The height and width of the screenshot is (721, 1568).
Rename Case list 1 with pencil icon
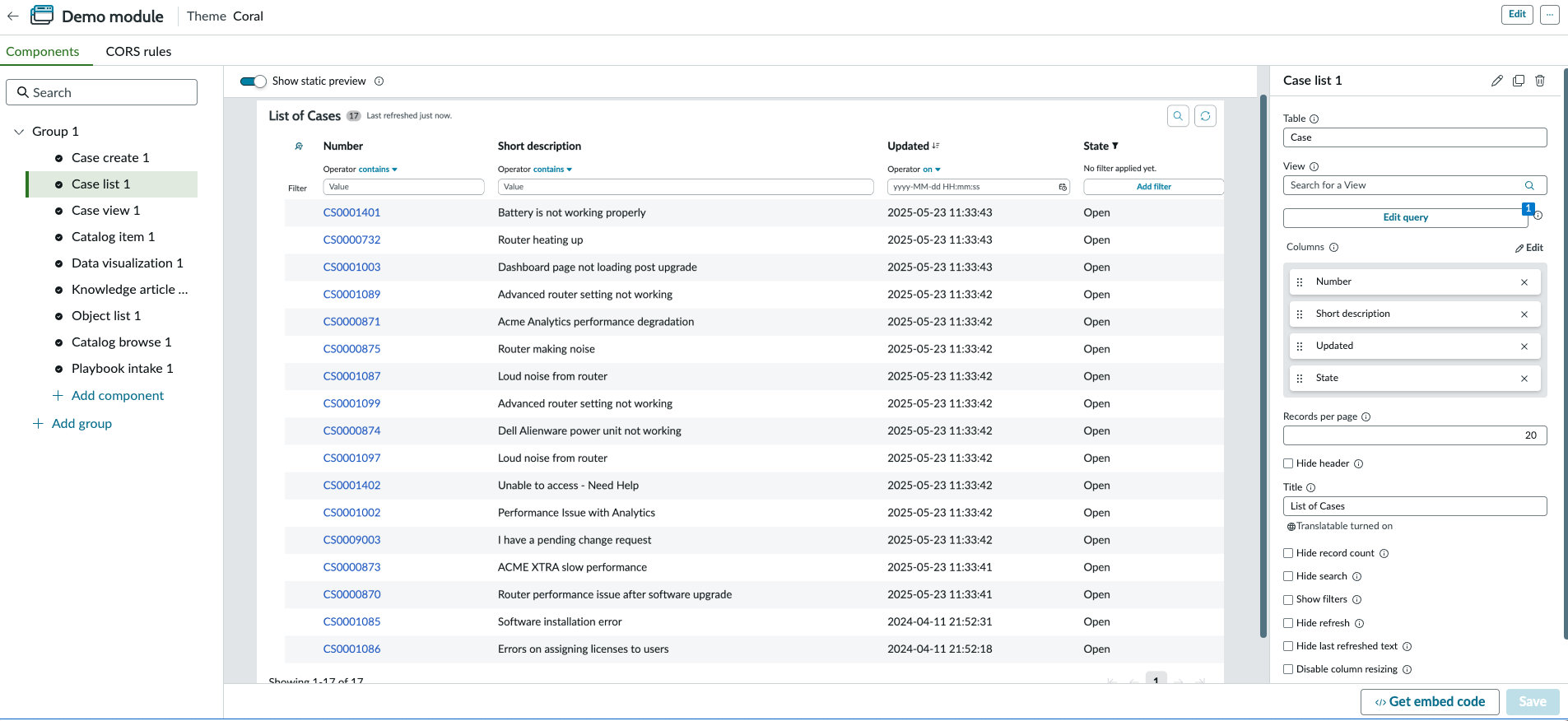click(x=1497, y=81)
